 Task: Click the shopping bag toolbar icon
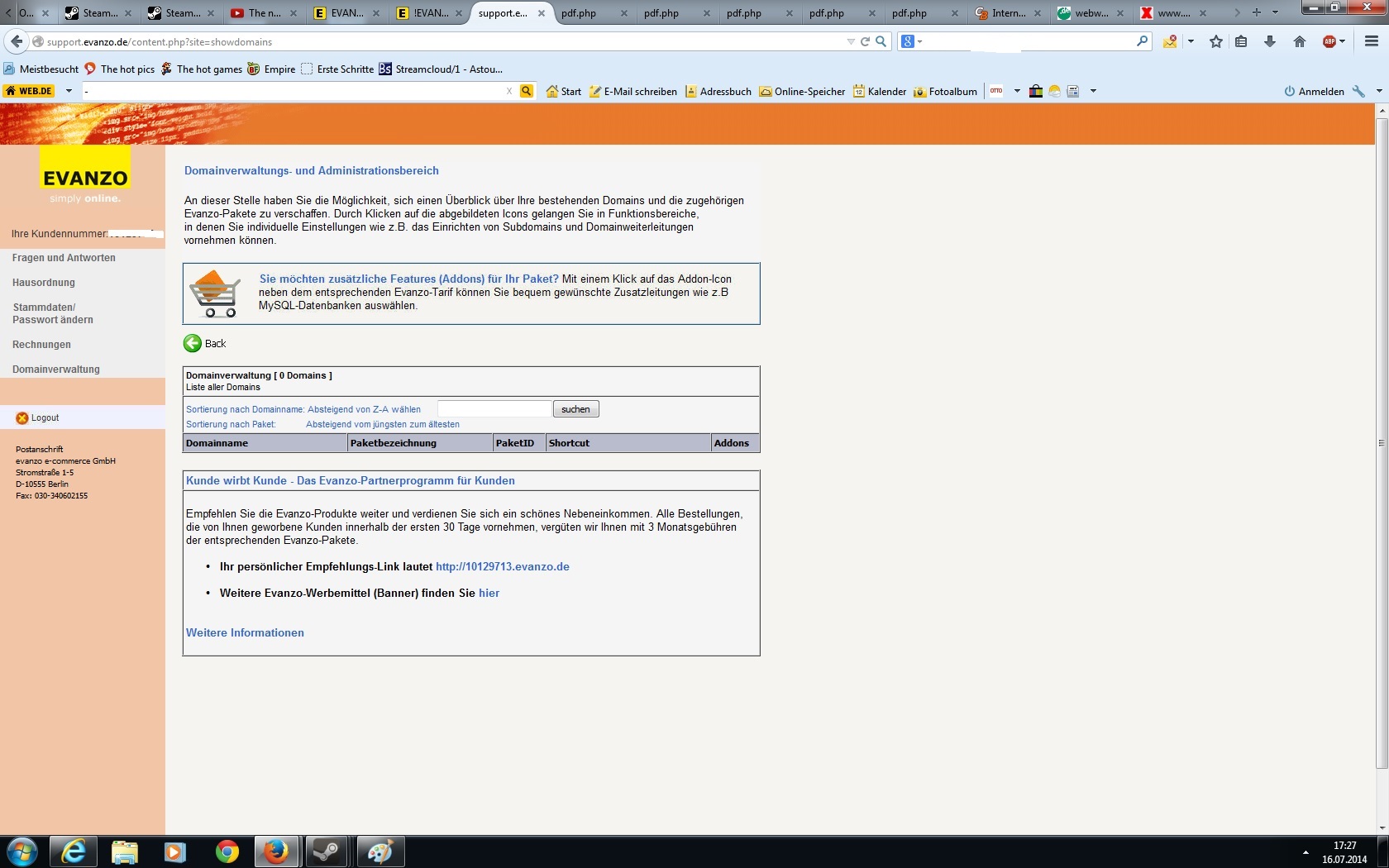point(1035,91)
